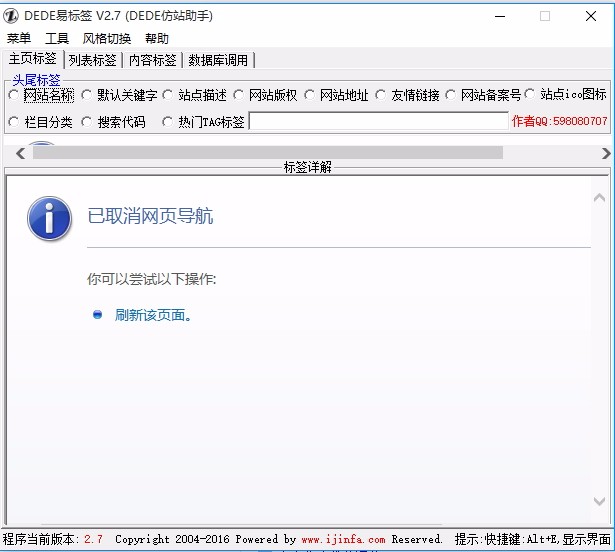
Task: Click the blue info icon
Action: click(49, 218)
